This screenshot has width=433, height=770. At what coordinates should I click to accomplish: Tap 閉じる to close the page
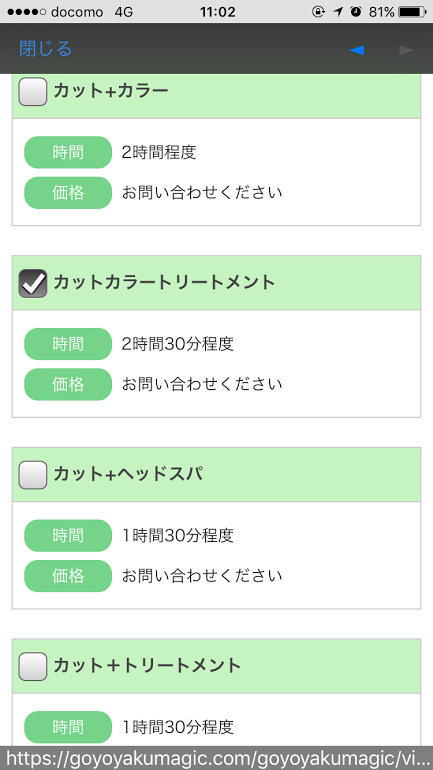click(45, 49)
